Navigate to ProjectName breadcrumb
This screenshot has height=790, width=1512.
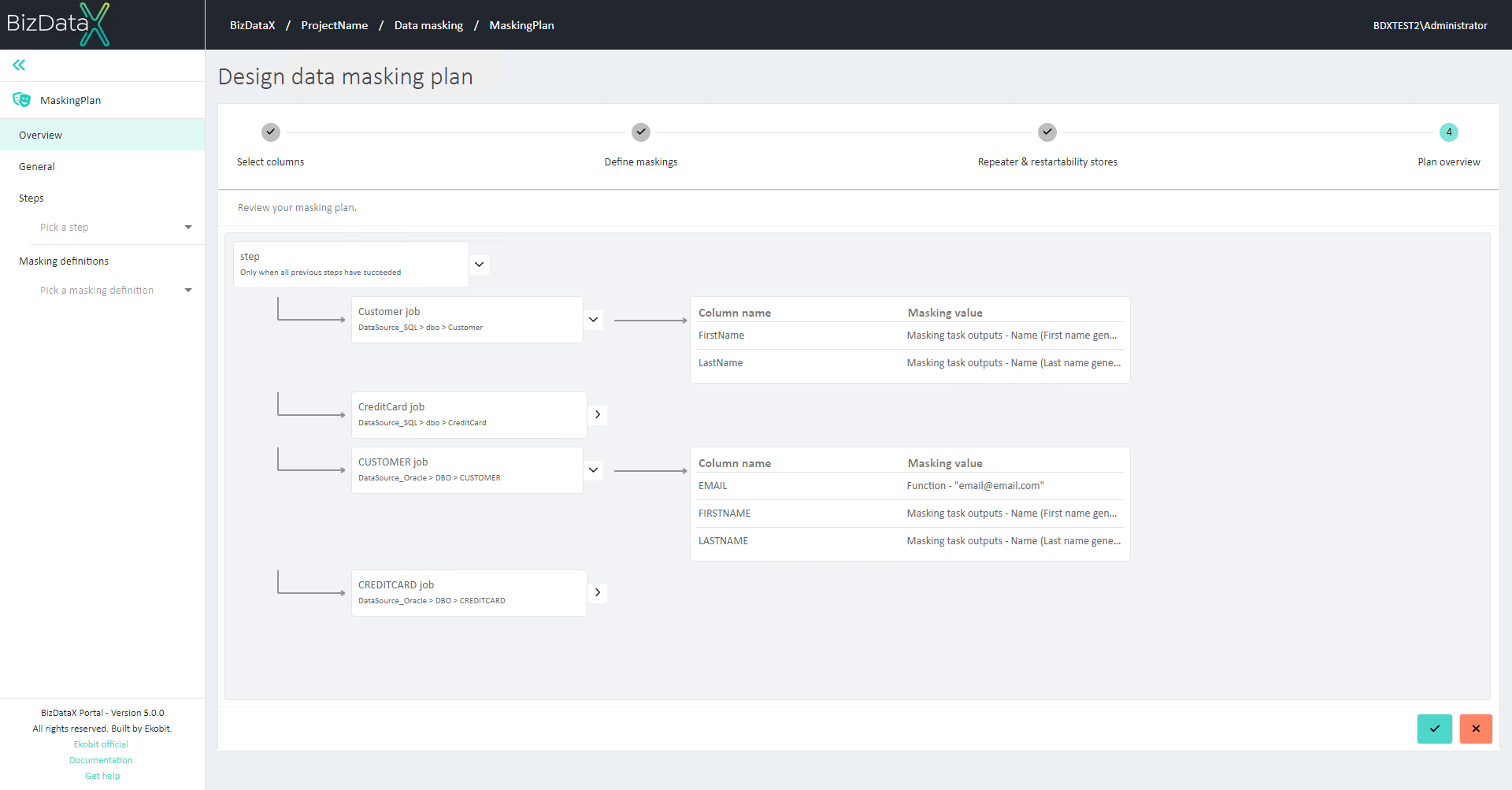(x=335, y=25)
